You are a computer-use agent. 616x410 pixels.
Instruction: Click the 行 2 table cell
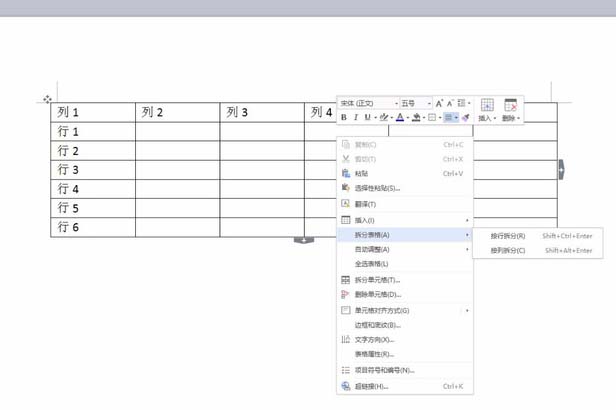coord(93,150)
